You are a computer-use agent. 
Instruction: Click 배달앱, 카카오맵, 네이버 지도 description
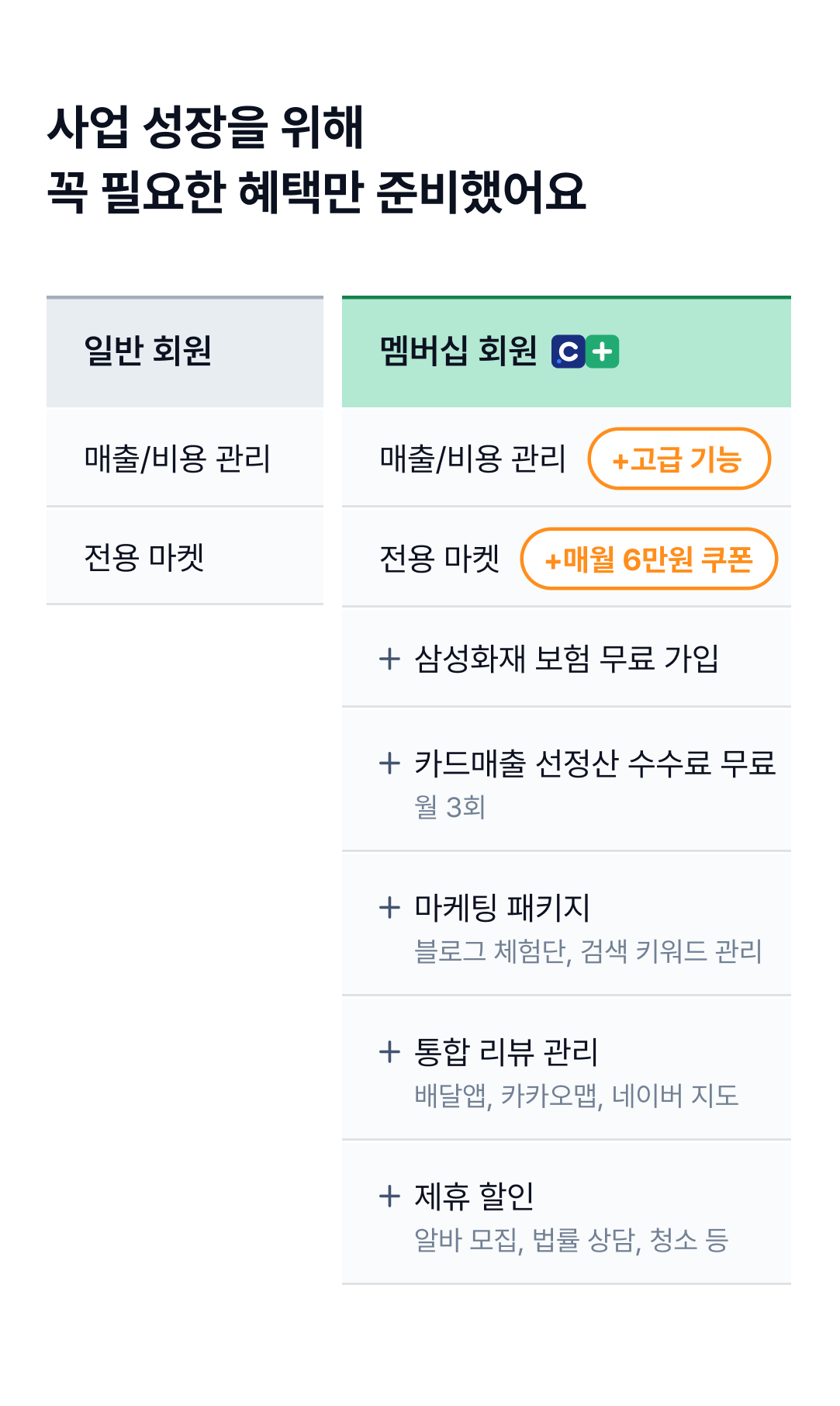tap(576, 1096)
